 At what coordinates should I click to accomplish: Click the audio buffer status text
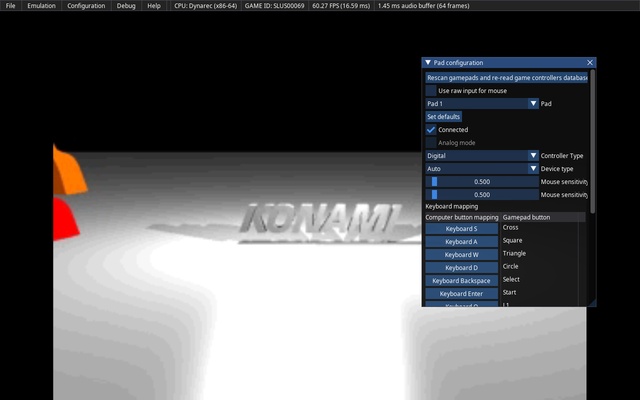424,6
